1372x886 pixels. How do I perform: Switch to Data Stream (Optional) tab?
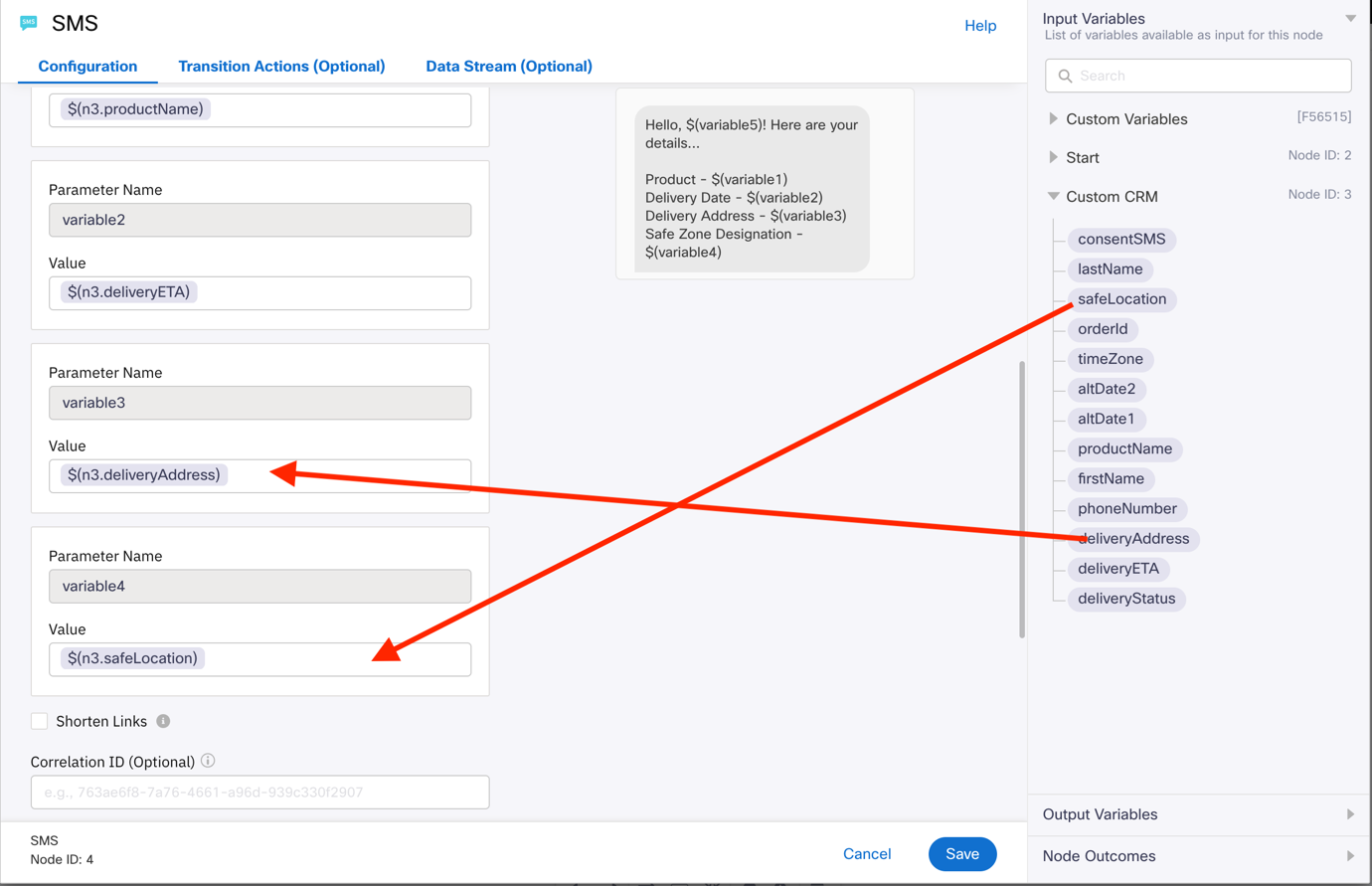pos(509,67)
